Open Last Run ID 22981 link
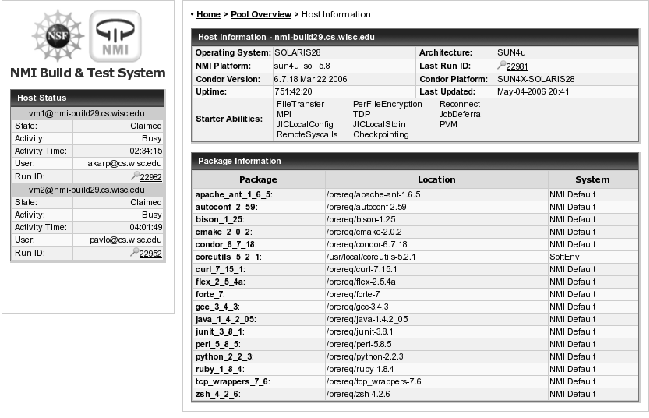The height and width of the screenshot is (418, 649). 518,65
